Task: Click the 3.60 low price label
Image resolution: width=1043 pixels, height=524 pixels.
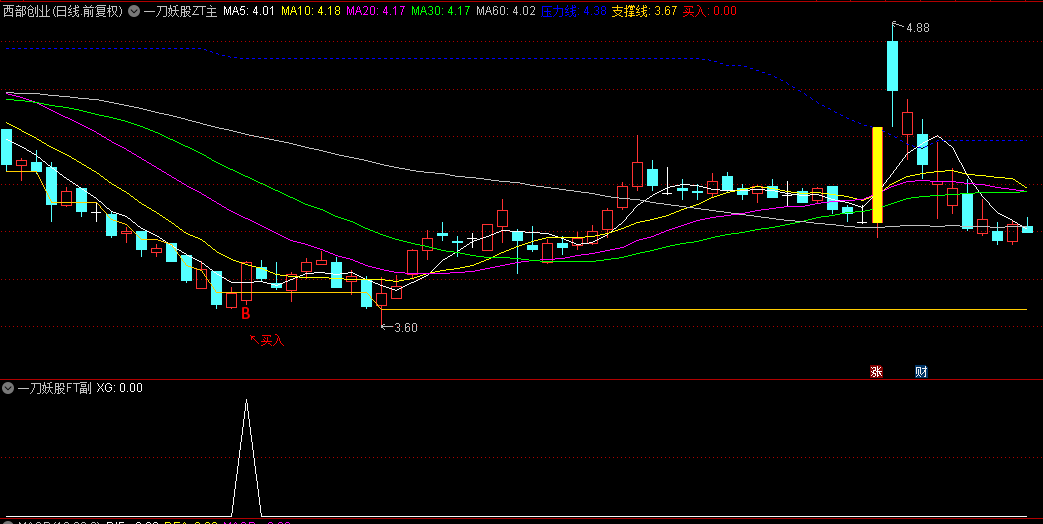Action: tap(406, 327)
